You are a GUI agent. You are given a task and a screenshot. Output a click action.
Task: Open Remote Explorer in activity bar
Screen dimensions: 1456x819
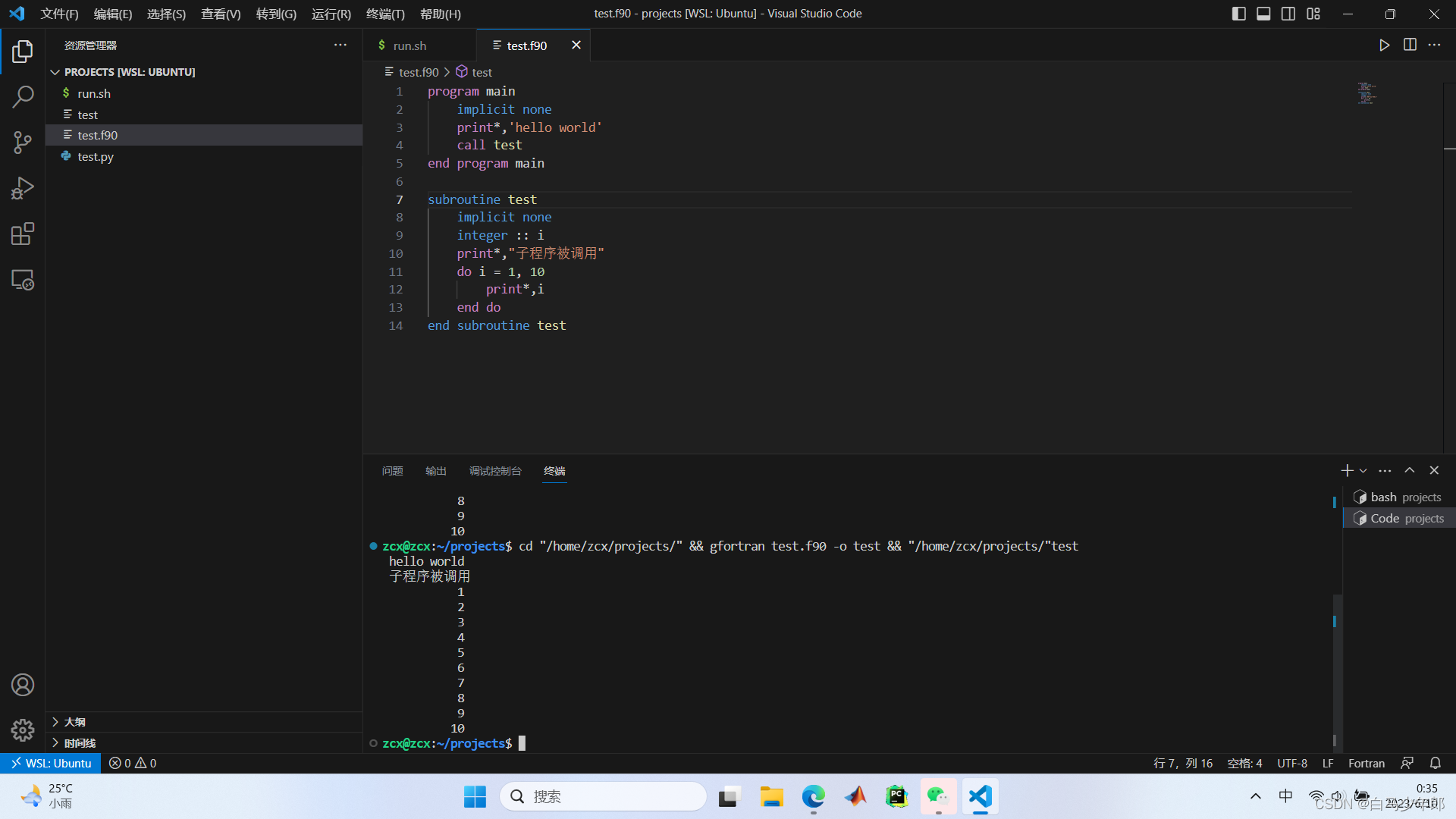click(23, 280)
